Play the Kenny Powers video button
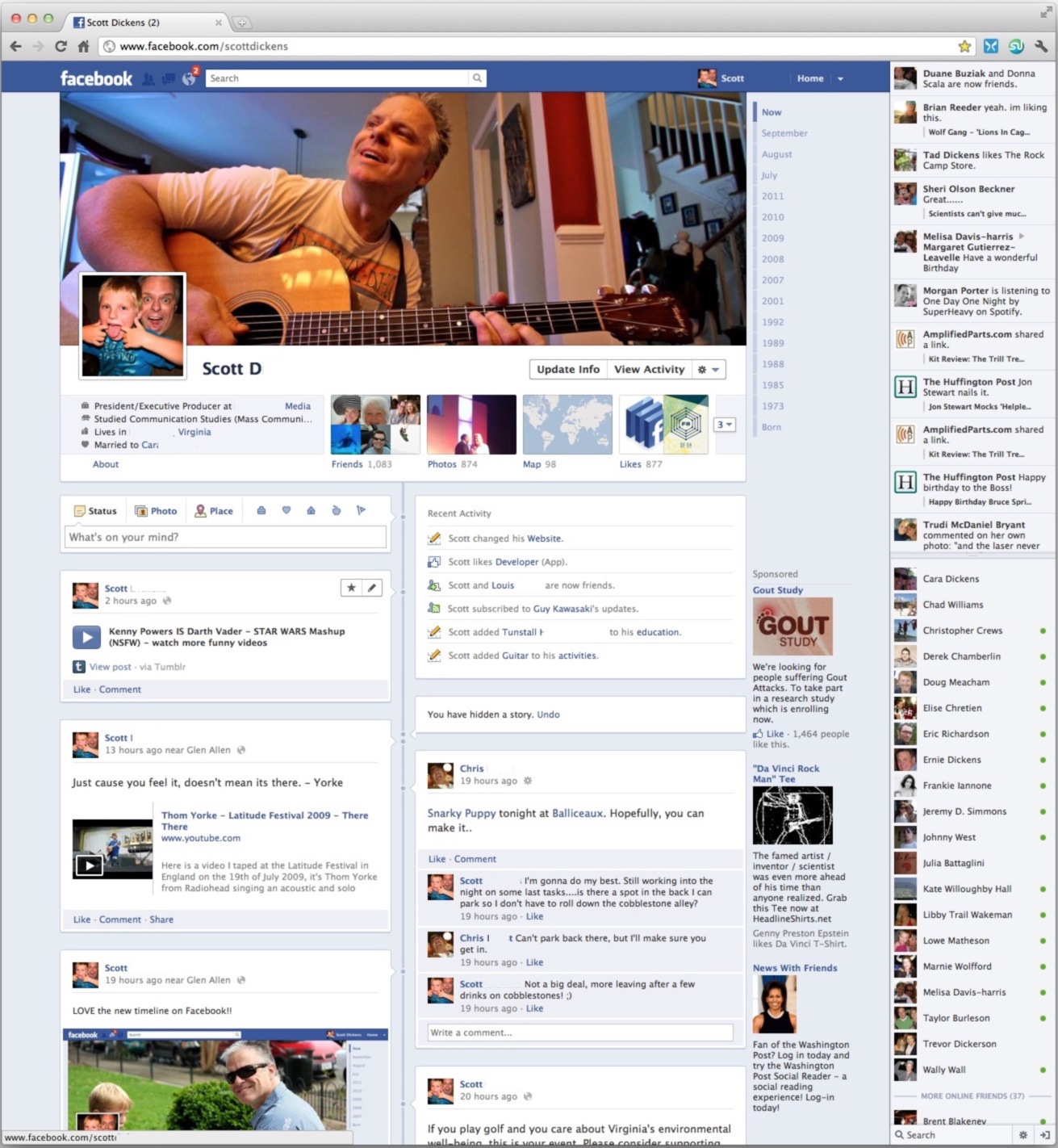1058x1148 pixels. coord(86,637)
